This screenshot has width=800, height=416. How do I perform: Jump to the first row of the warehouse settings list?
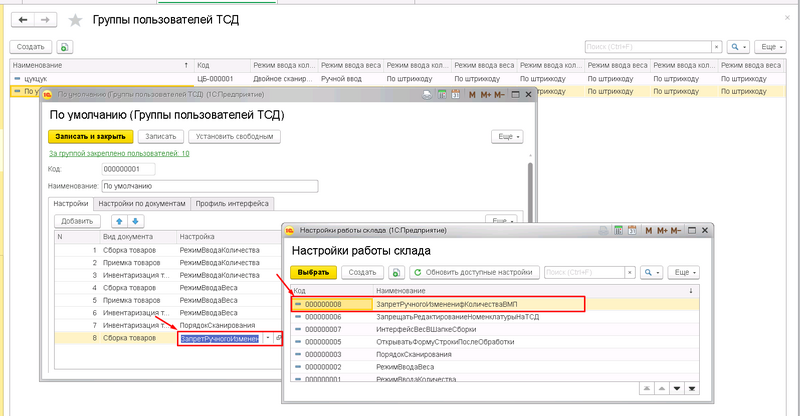point(646,389)
